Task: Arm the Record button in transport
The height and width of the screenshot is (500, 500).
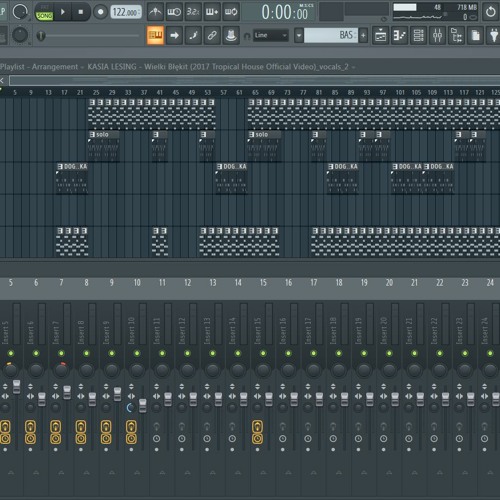Action: [x=101, y=12]
